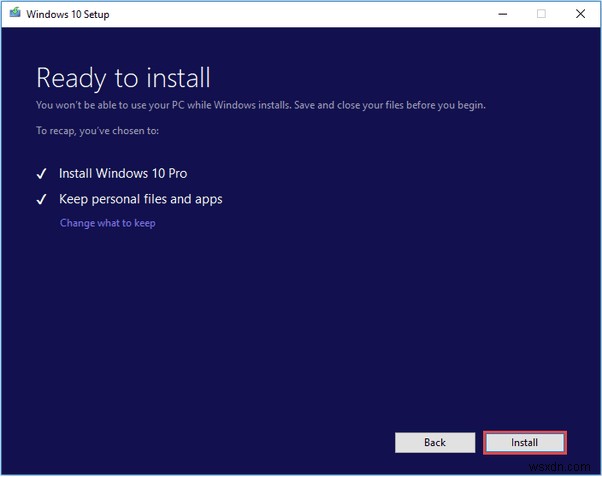Click the 'To recap, you've chosen to:' text
Image resolution: width=602 pixels, height=477 pixels.
pyautogui.click(x=98, y=131)
